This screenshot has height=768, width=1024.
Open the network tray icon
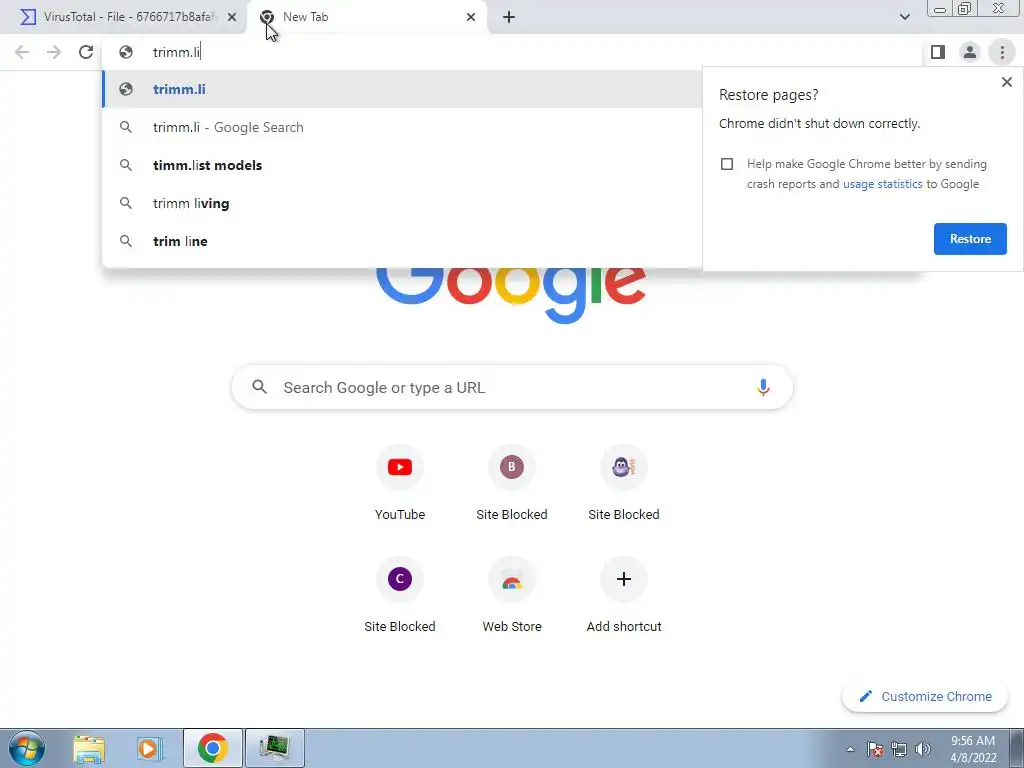(899, 749)
